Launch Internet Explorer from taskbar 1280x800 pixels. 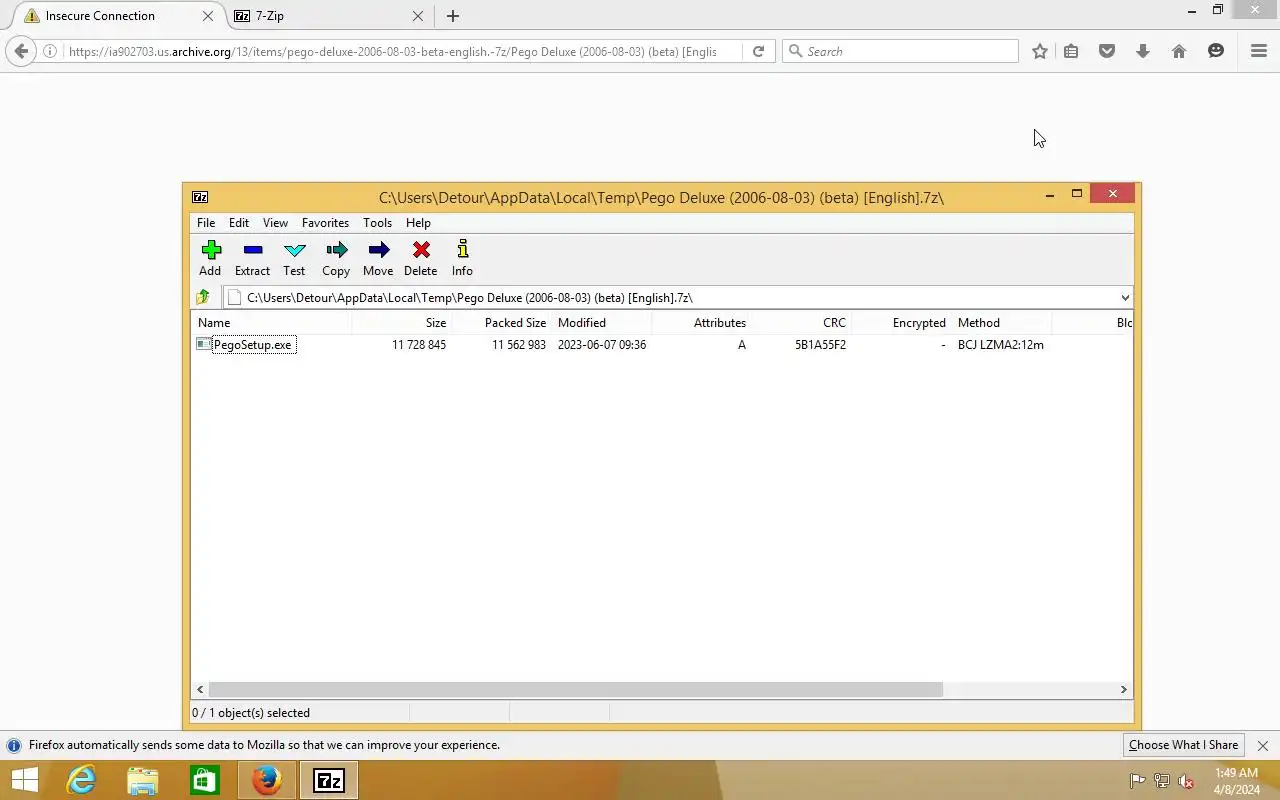coord(81,780)
